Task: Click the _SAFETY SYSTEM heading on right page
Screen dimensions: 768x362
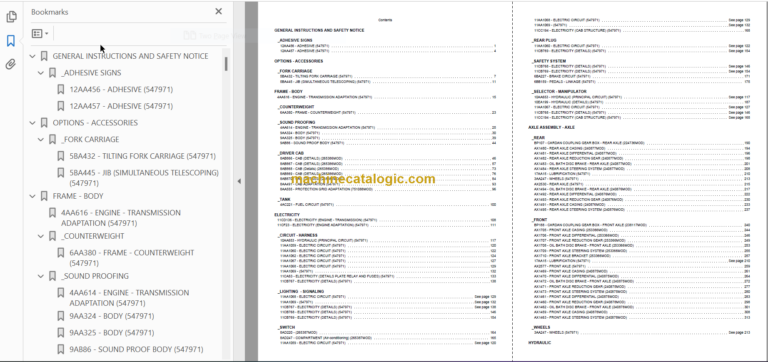Action: tap(549, 61)
